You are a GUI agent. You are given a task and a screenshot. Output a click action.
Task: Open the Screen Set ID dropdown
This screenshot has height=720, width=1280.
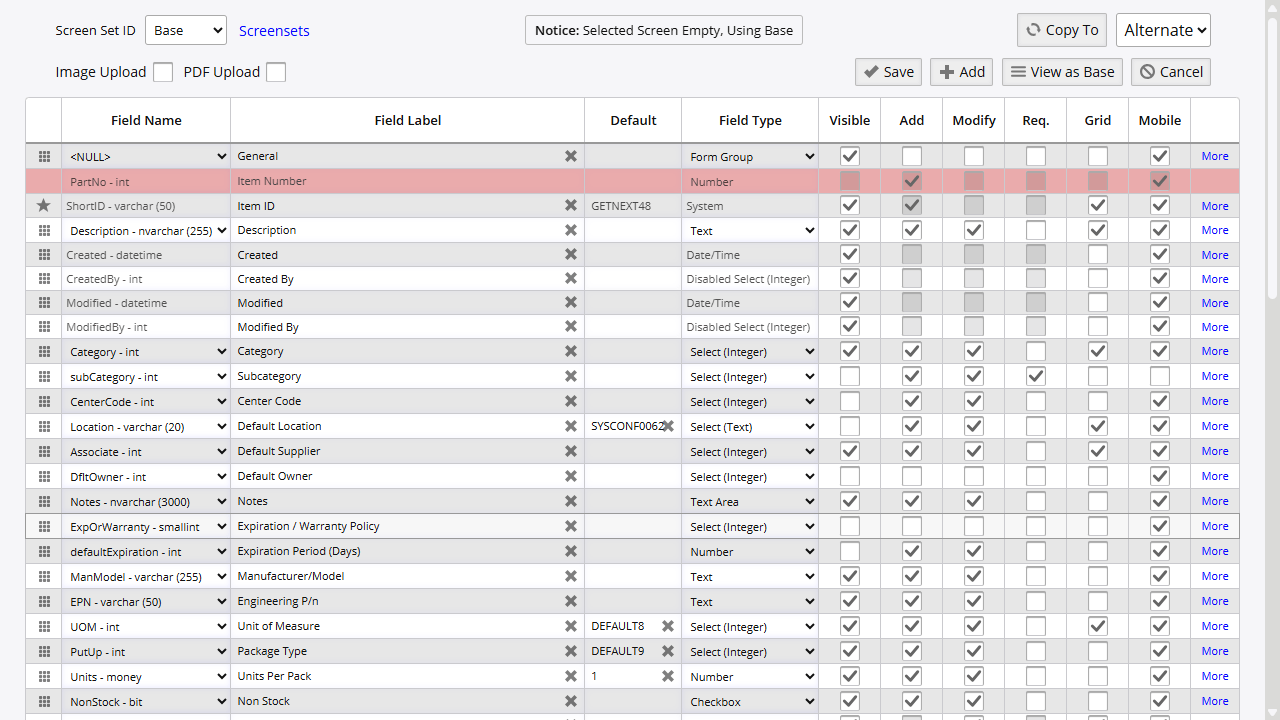click(x=186, y=31)
